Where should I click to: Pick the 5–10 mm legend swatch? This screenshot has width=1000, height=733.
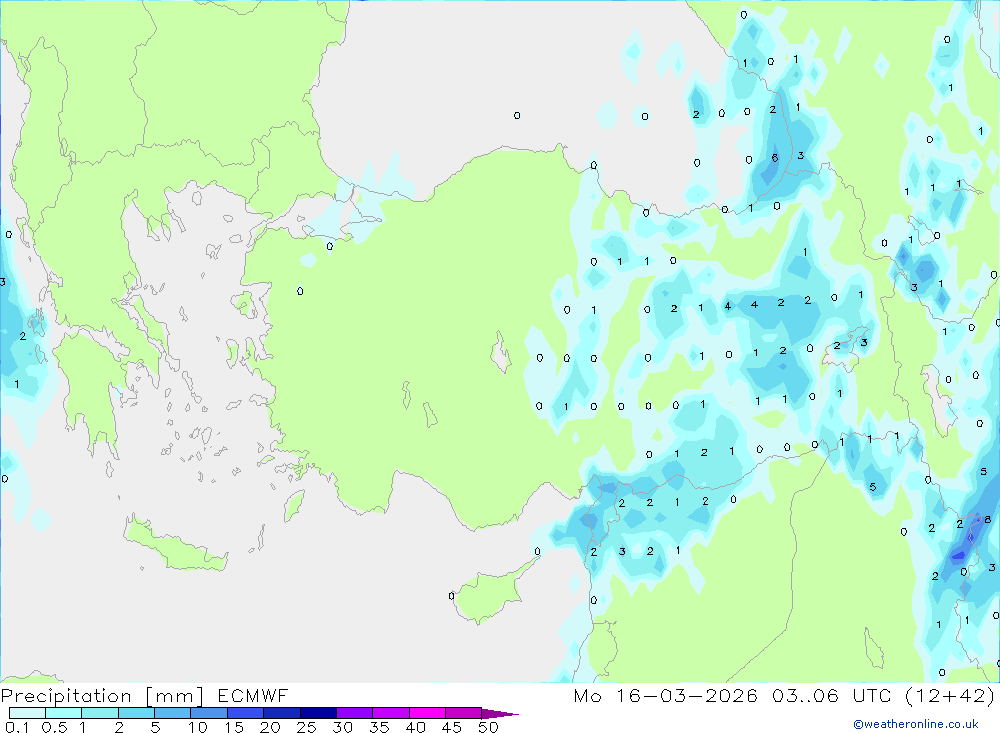click(x=173, y=713)
